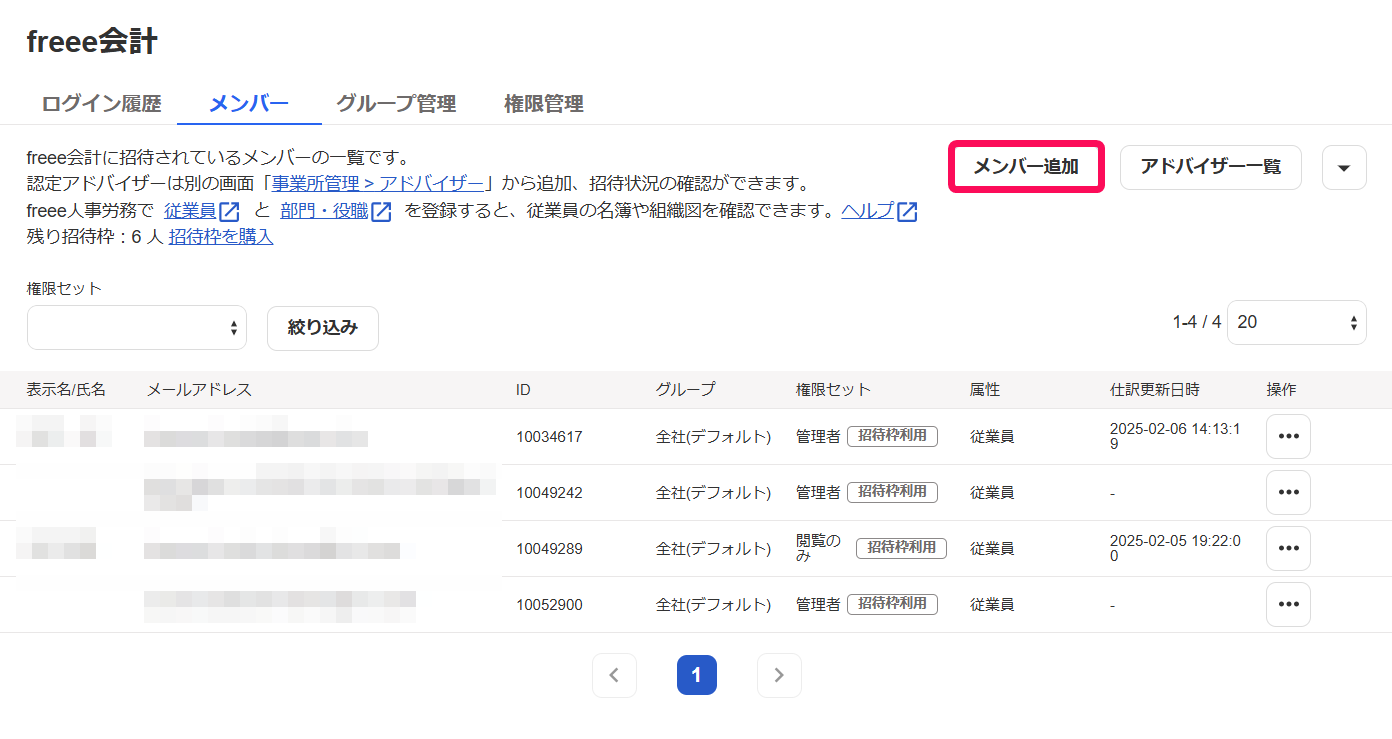Follow the 事業所管理 > アドバイザー link
Screen dimensions: 1392x739
[378, 184]
